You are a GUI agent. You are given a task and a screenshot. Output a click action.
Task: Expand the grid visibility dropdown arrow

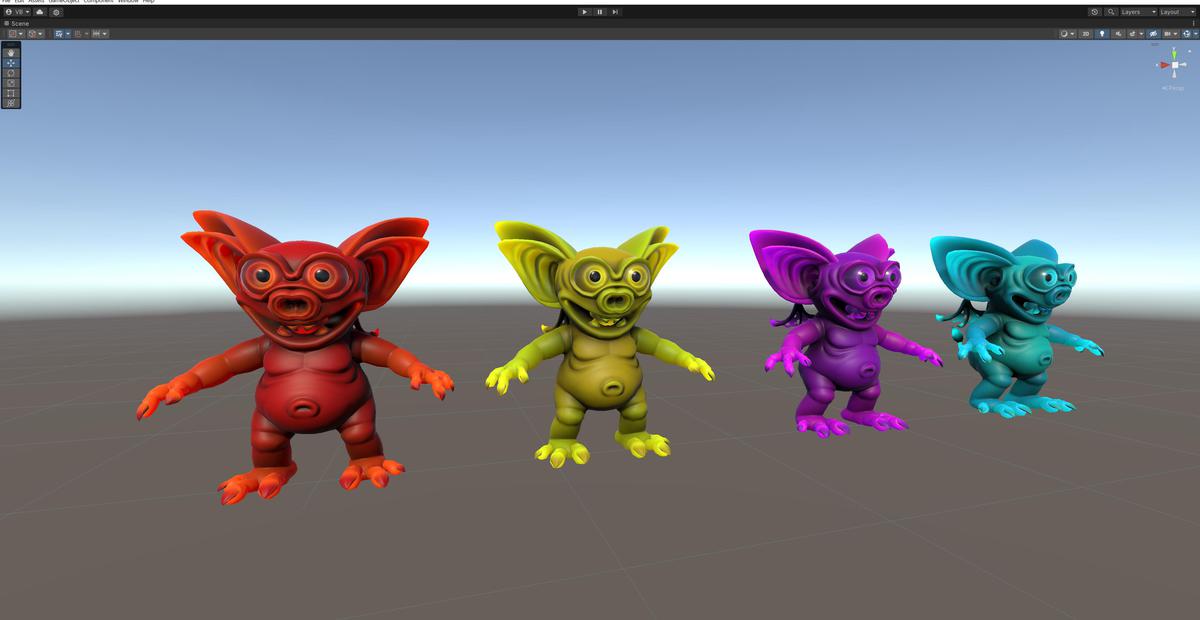click(x=68, y=34)
